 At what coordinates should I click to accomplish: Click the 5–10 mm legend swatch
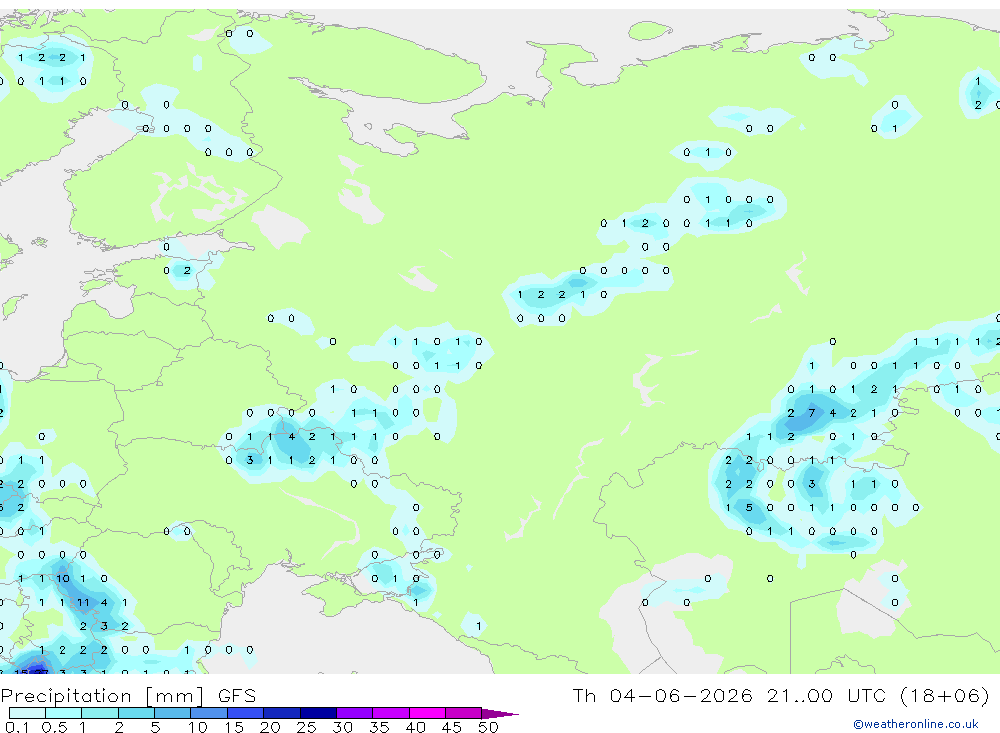(x=173, y=713)
